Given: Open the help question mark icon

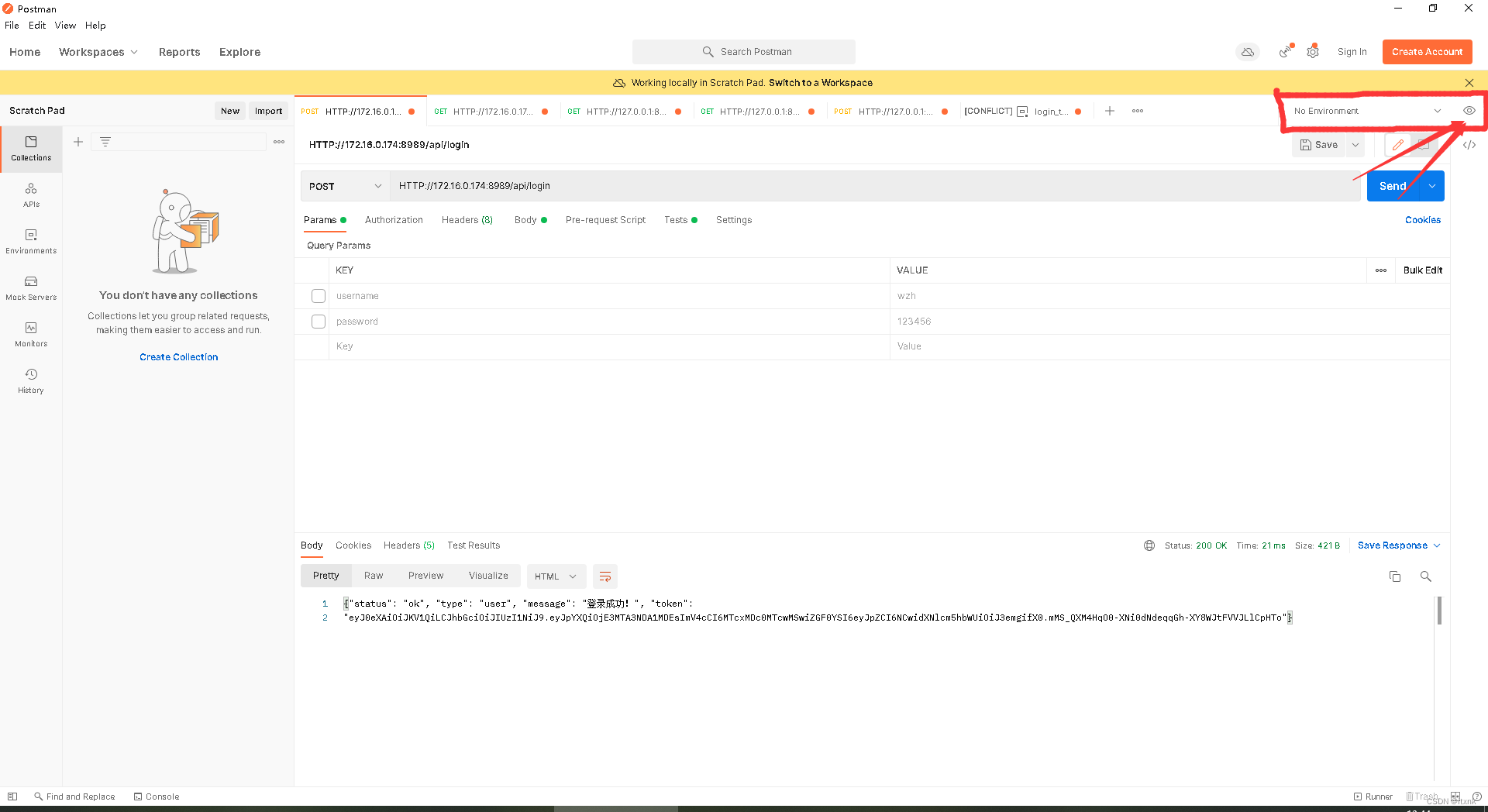Looking at the screenshot, I should [1477, 797].
